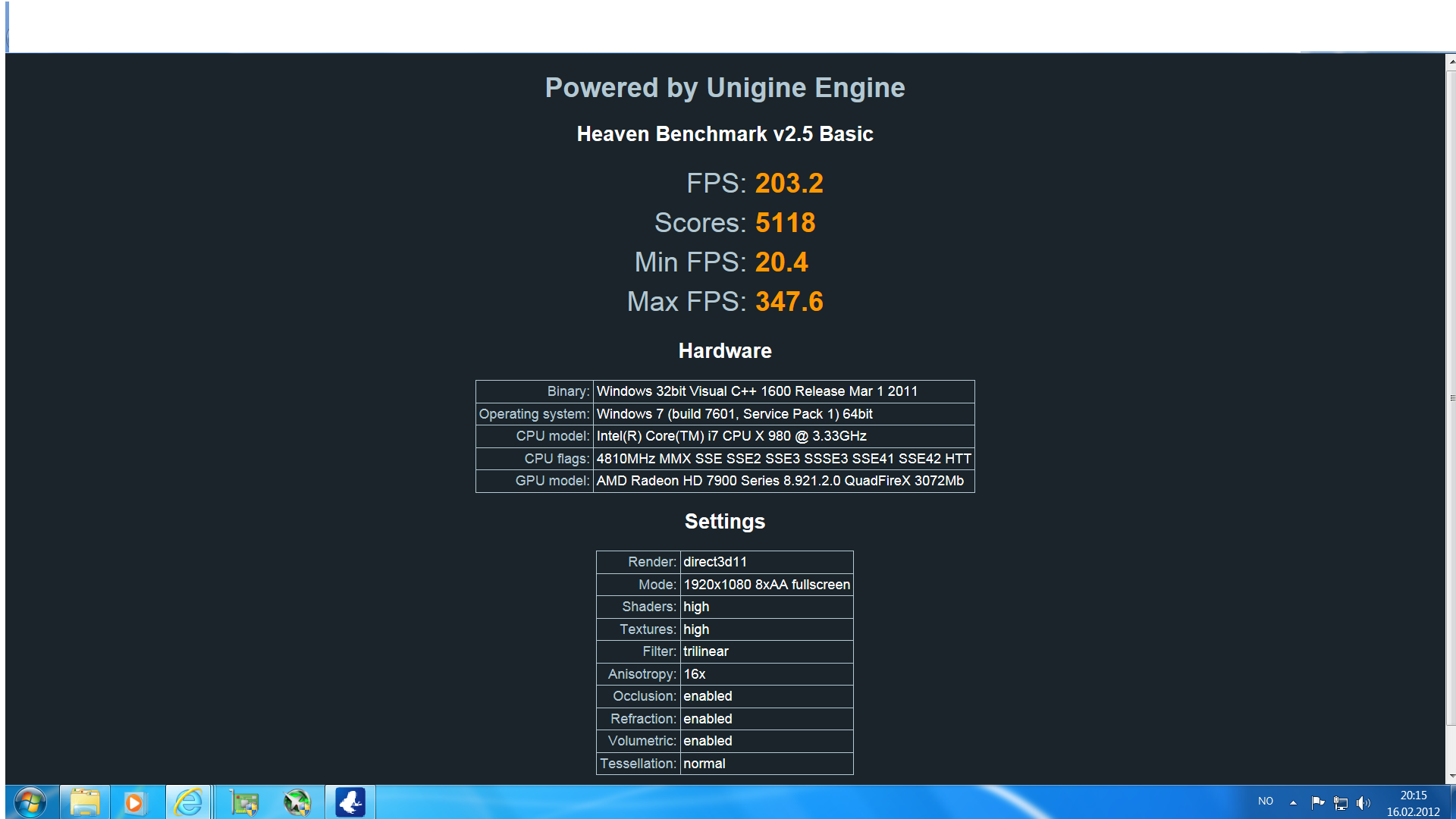The image size is (1456, 819).
Task: Click the scrollbar down arrow
Action: [1451, 777]
